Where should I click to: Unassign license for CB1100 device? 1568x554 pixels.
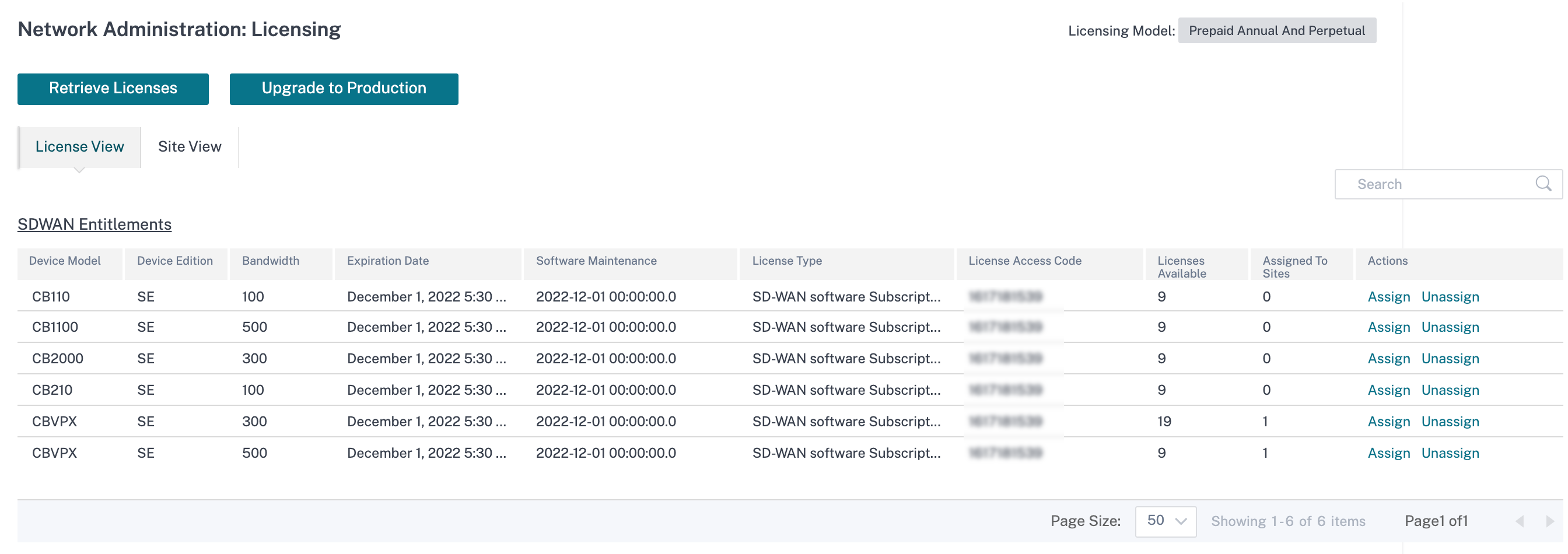point(1450,328)
